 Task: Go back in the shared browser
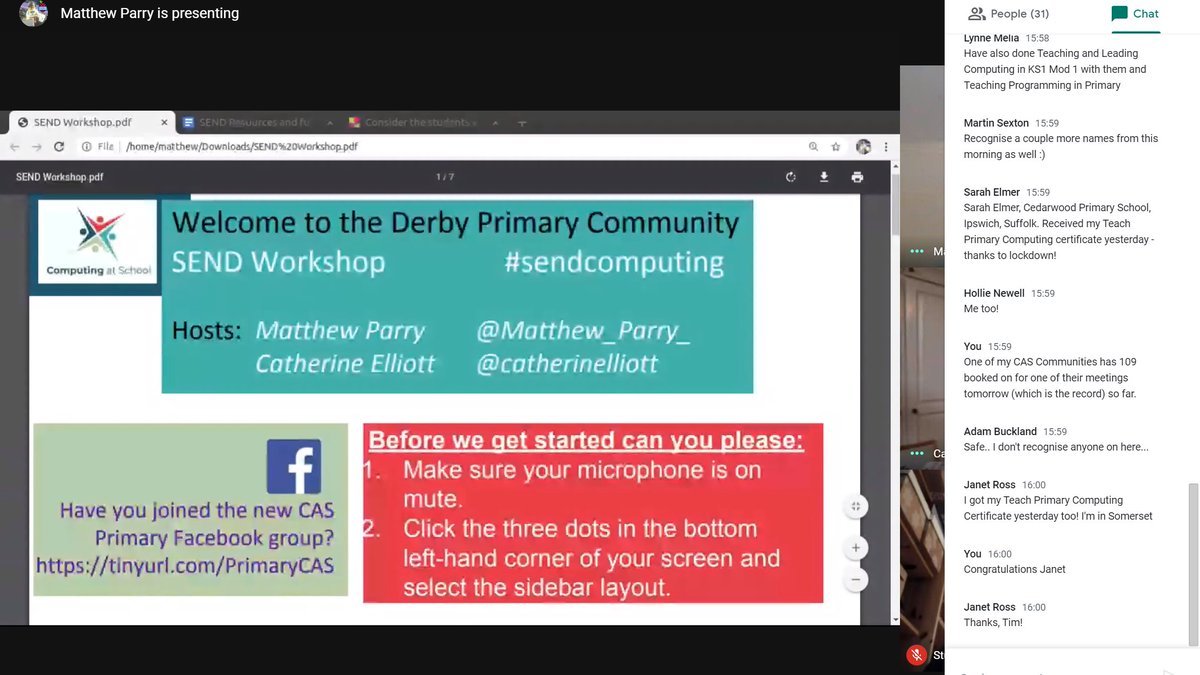(14, 146)
